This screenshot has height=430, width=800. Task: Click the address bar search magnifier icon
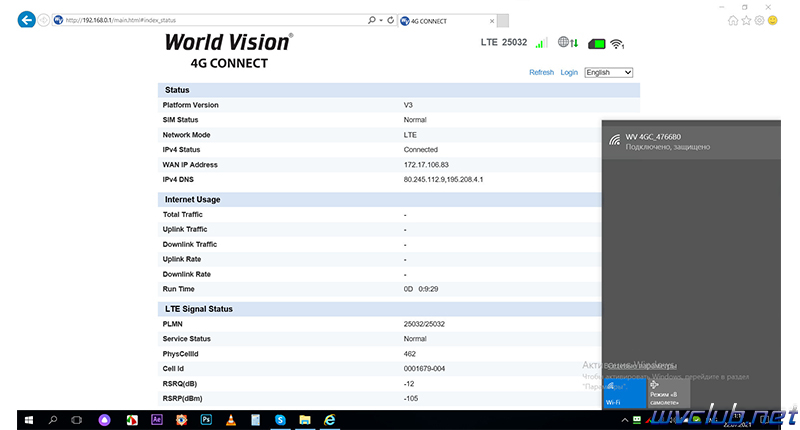click(x=371, y=20)
